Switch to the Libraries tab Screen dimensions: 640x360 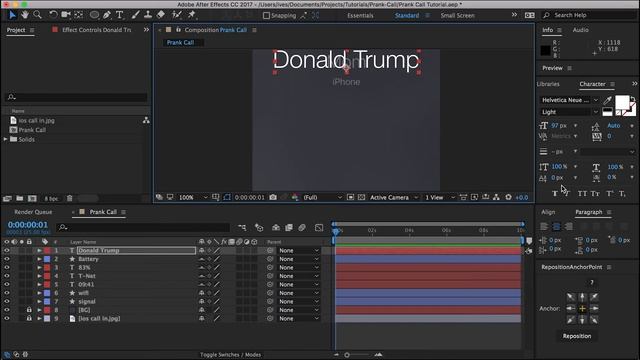click(x=548, y=84)
